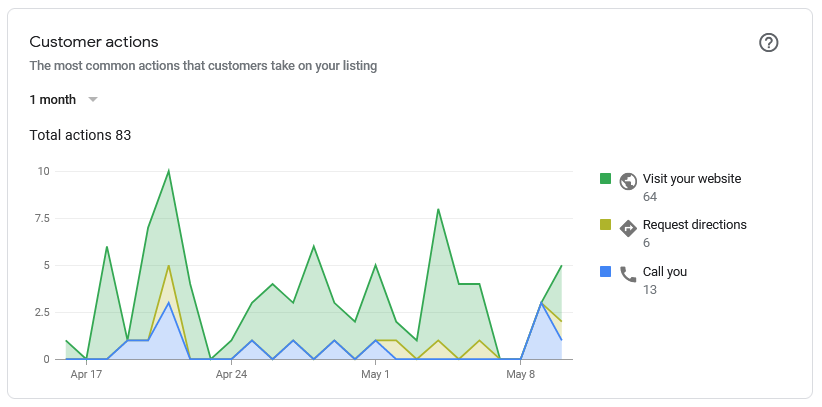Click the blue Call you swatch

(605, 270)
